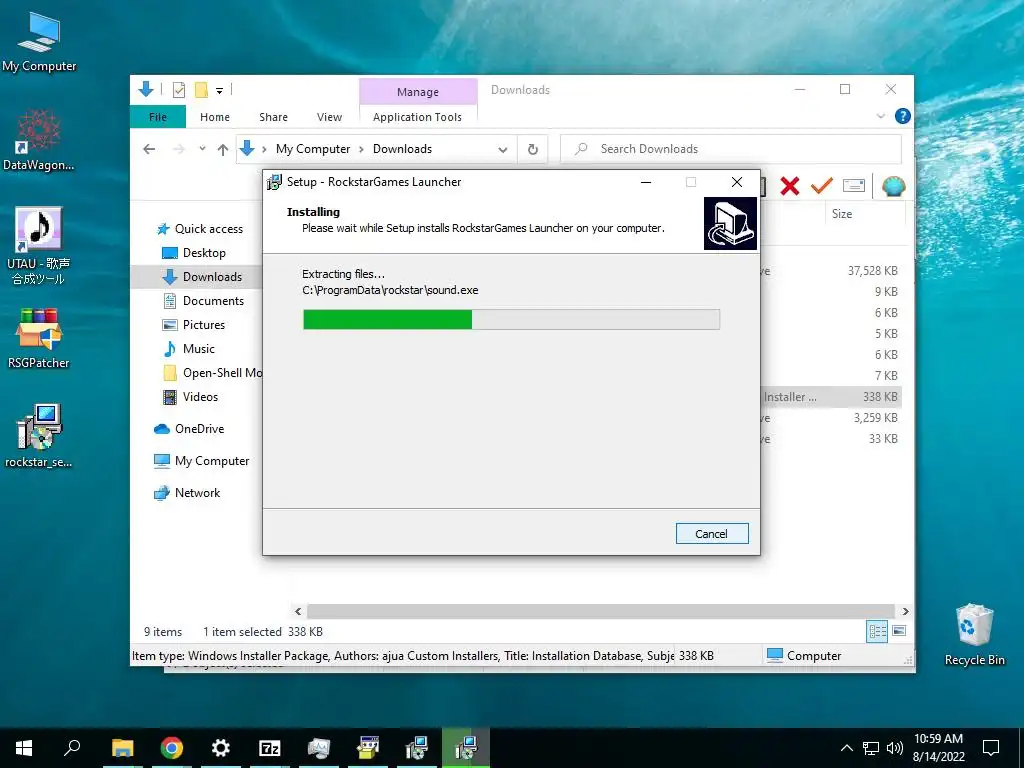Click Downloads in the address breadcrumb
Viewport: 1024px width, 768px height.
click(x=402, y=149)
